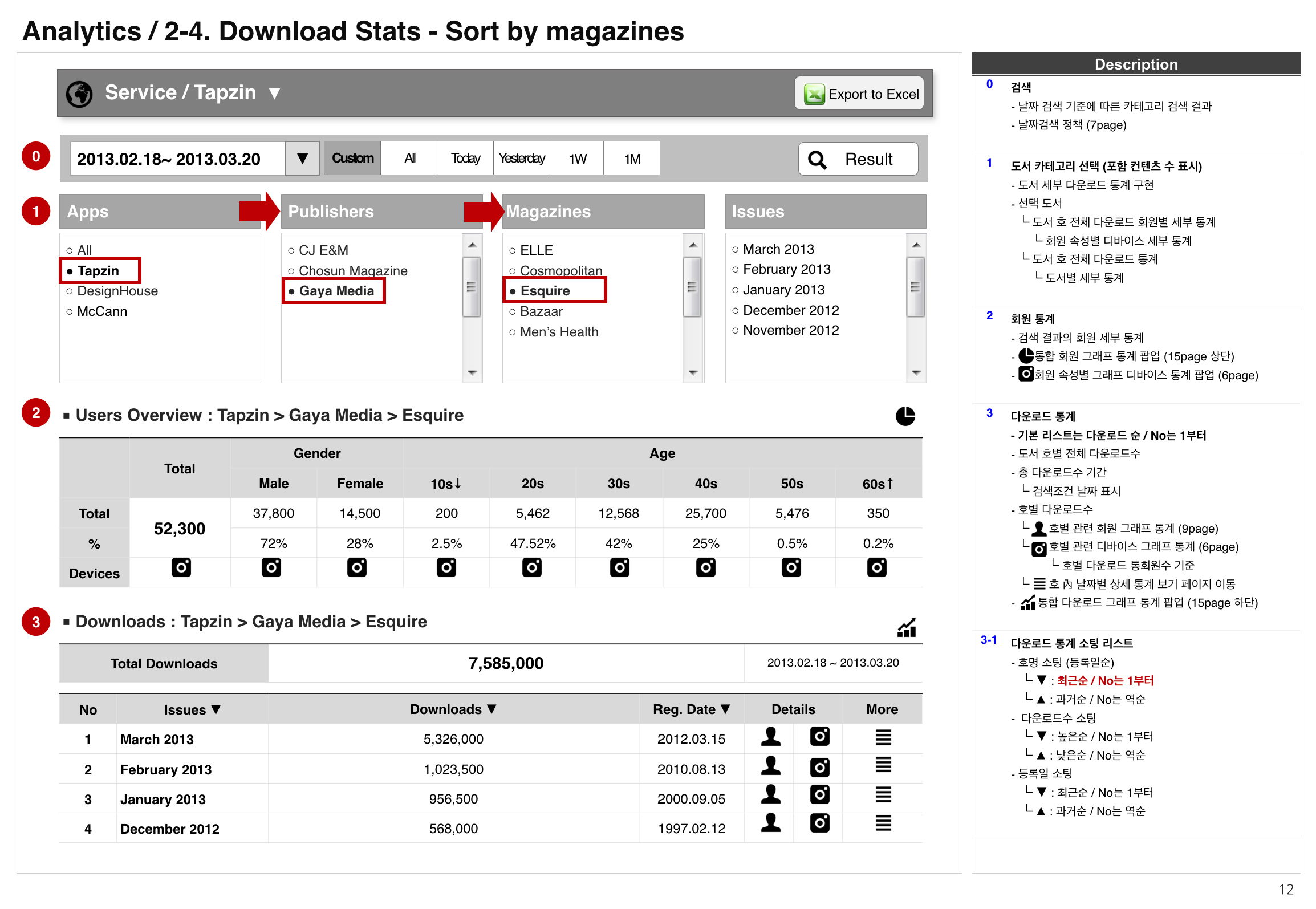The width and height of the screenshot is (1316, 909).
Task: Open member stats icon for January 2013
Action: pos(771,795)
